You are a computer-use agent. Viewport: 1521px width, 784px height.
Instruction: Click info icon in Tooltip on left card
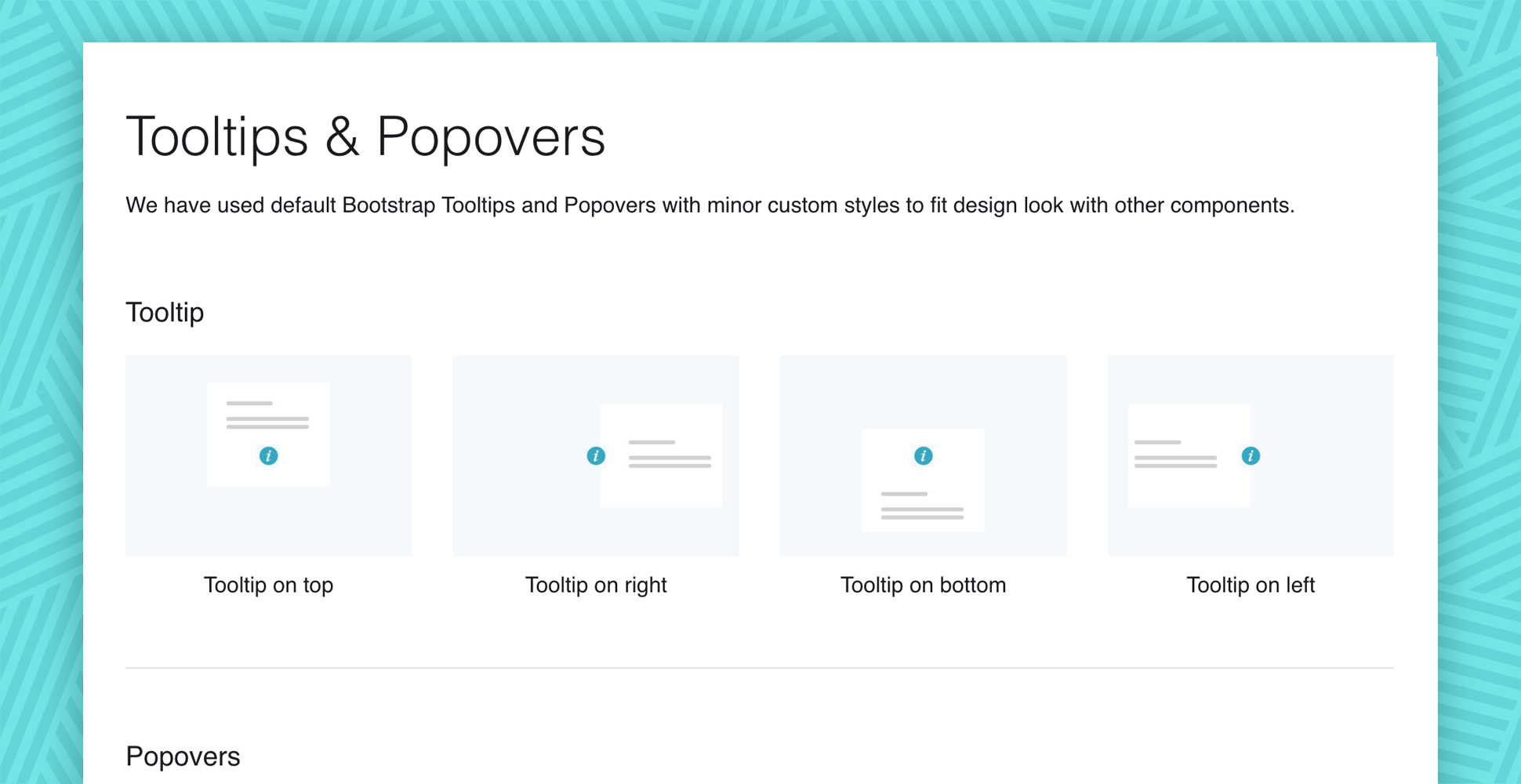pos(1251,456)
